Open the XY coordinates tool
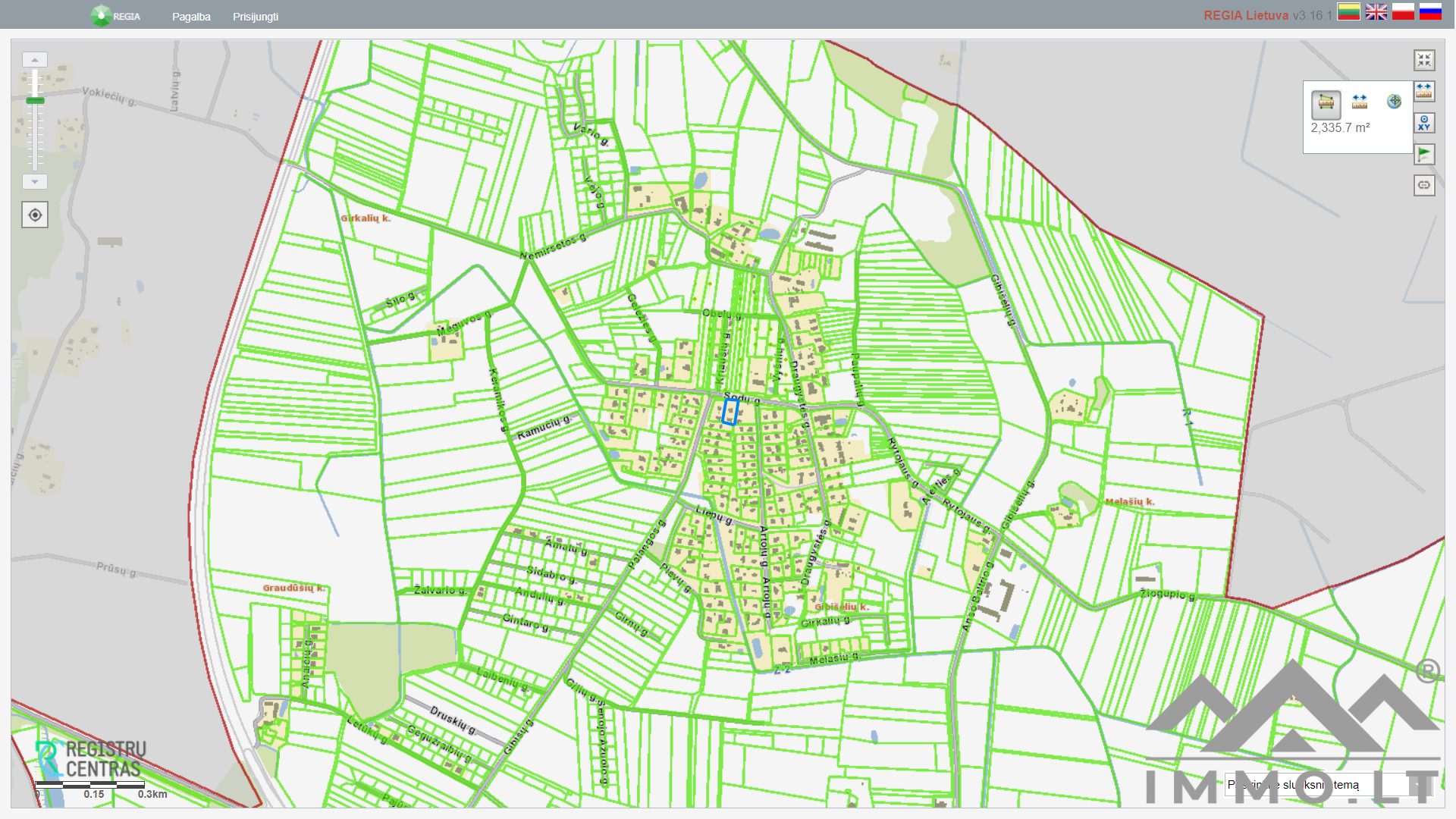Image resolution: width=1456 pixels, height=819 pixels. [x=1424, y=123]
